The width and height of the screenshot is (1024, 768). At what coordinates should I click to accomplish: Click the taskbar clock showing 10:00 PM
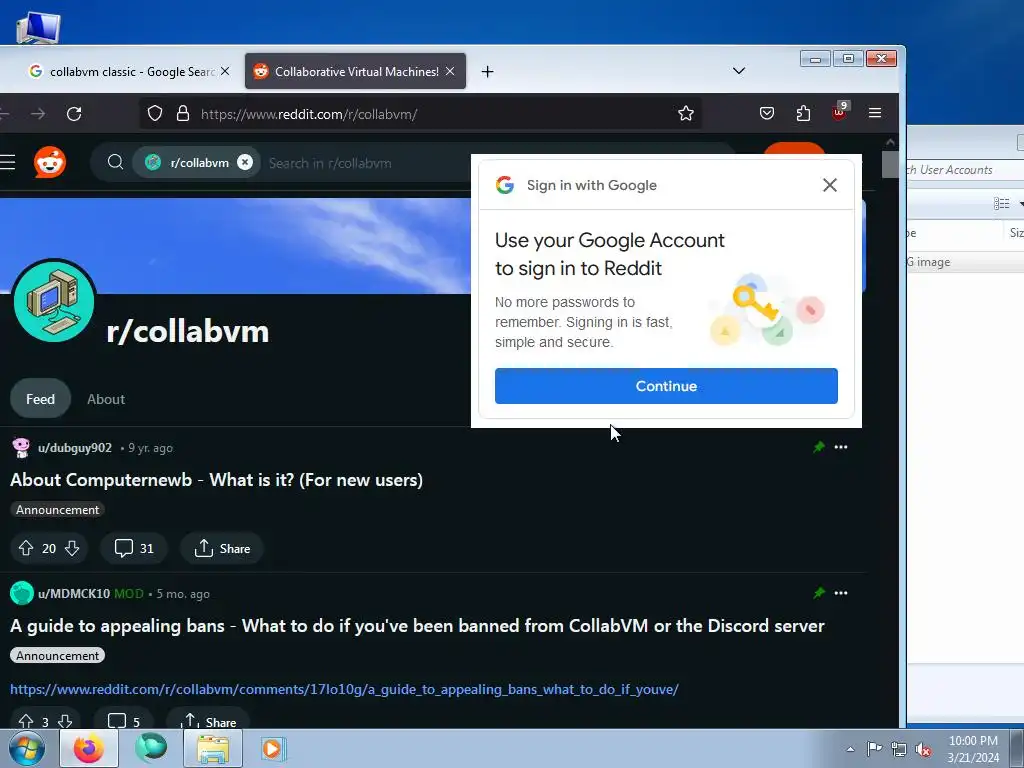(x=973, y=748)
